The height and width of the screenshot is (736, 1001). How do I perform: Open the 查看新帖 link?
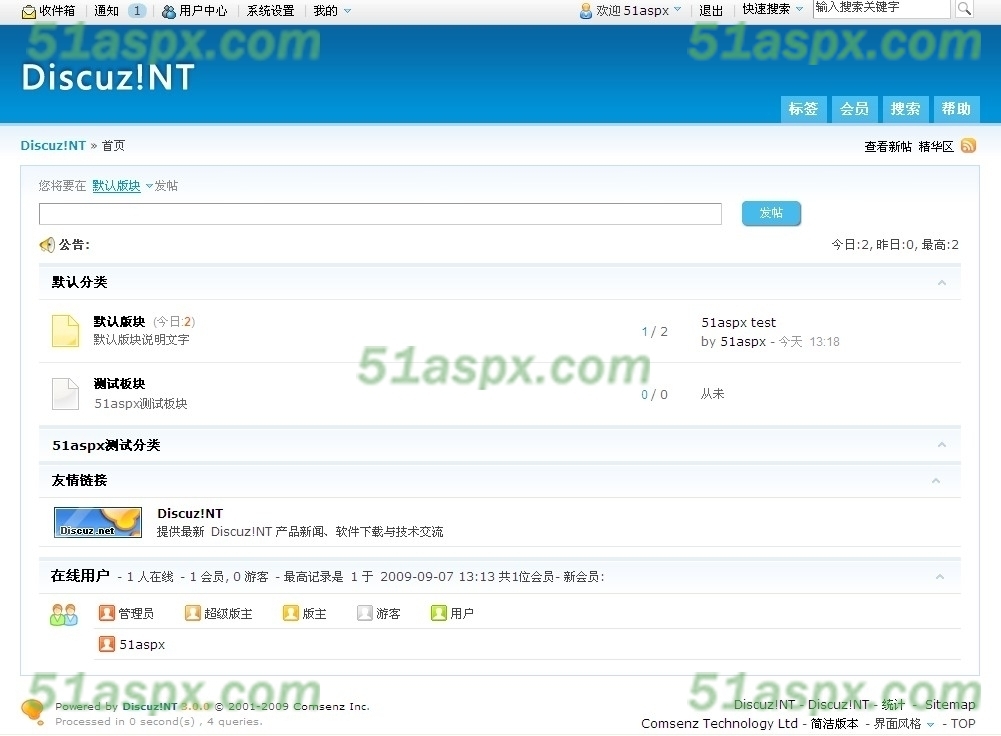pyautogui.click(x=888, y=147)
